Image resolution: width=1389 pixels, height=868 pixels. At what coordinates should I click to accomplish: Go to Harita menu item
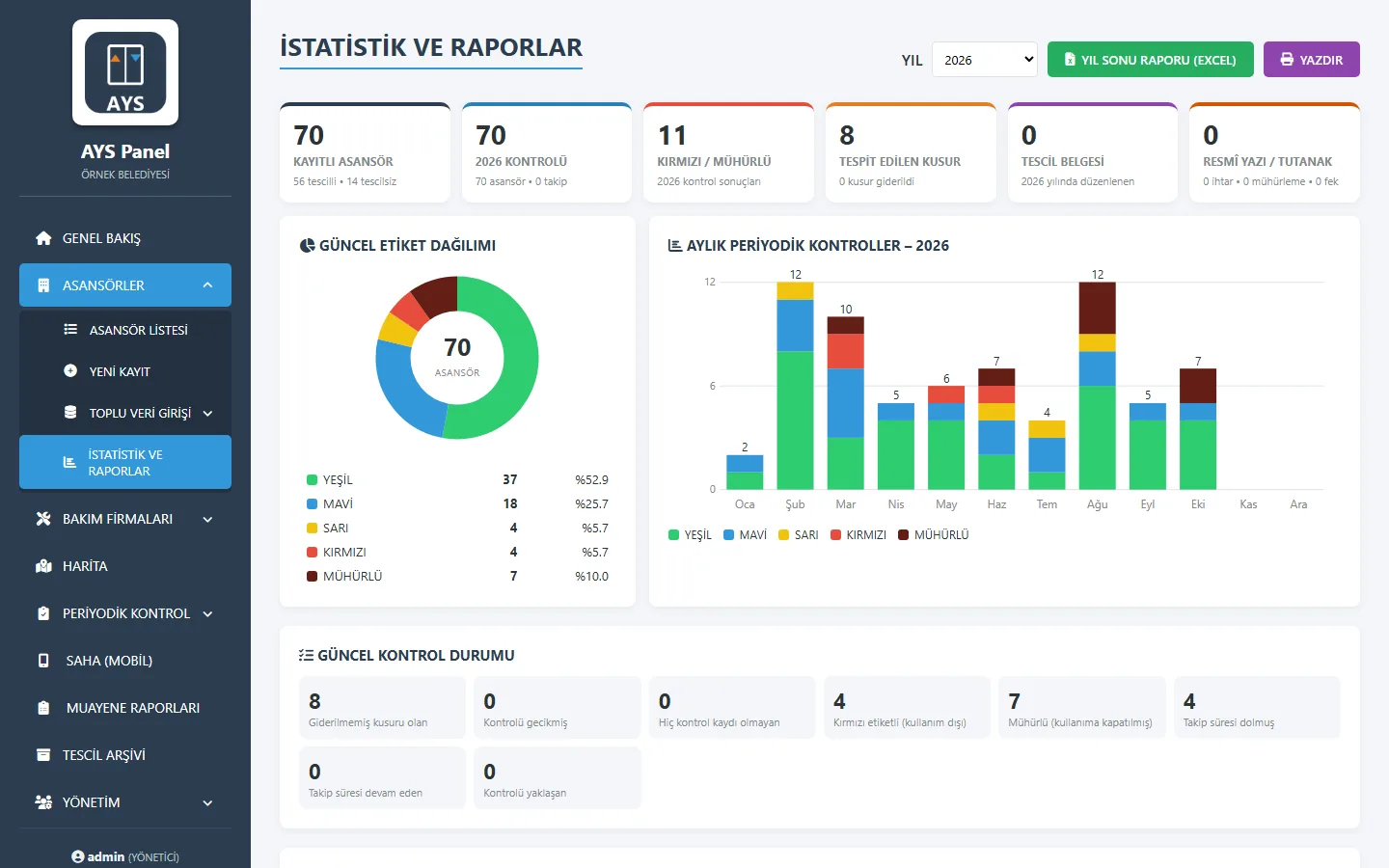click(x=125, y=566)
